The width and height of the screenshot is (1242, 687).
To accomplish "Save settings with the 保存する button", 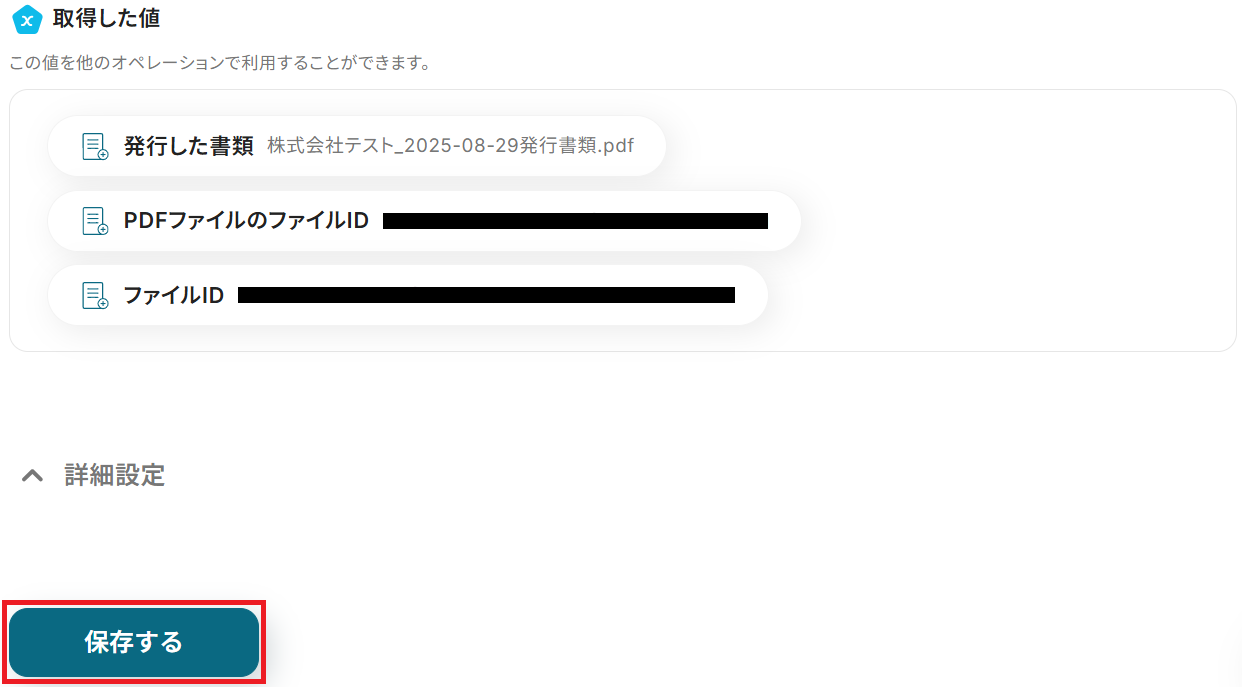I will [134, 642].
